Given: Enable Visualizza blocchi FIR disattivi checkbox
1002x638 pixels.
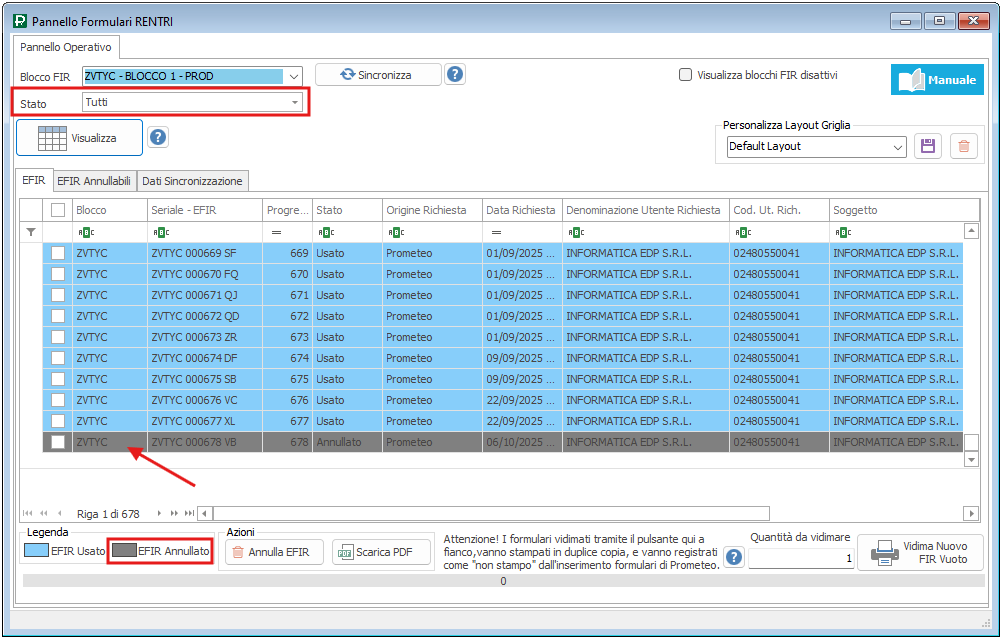Looking at the screenshot, I should tap(686, 75).
